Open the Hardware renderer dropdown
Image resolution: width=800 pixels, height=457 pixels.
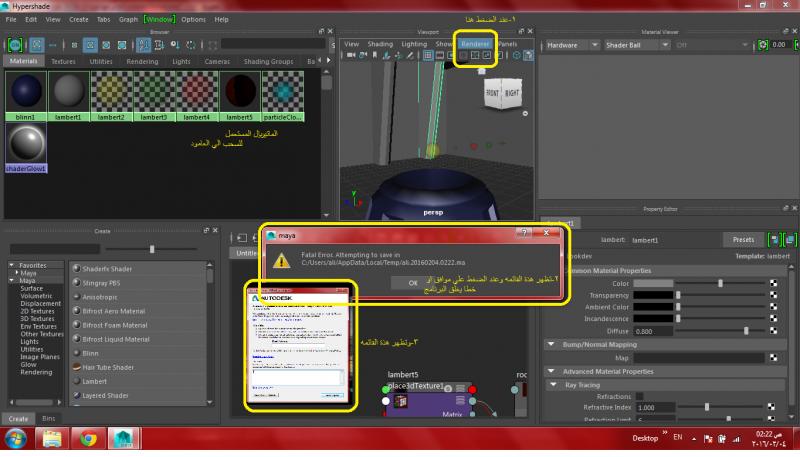coord(572,45)
